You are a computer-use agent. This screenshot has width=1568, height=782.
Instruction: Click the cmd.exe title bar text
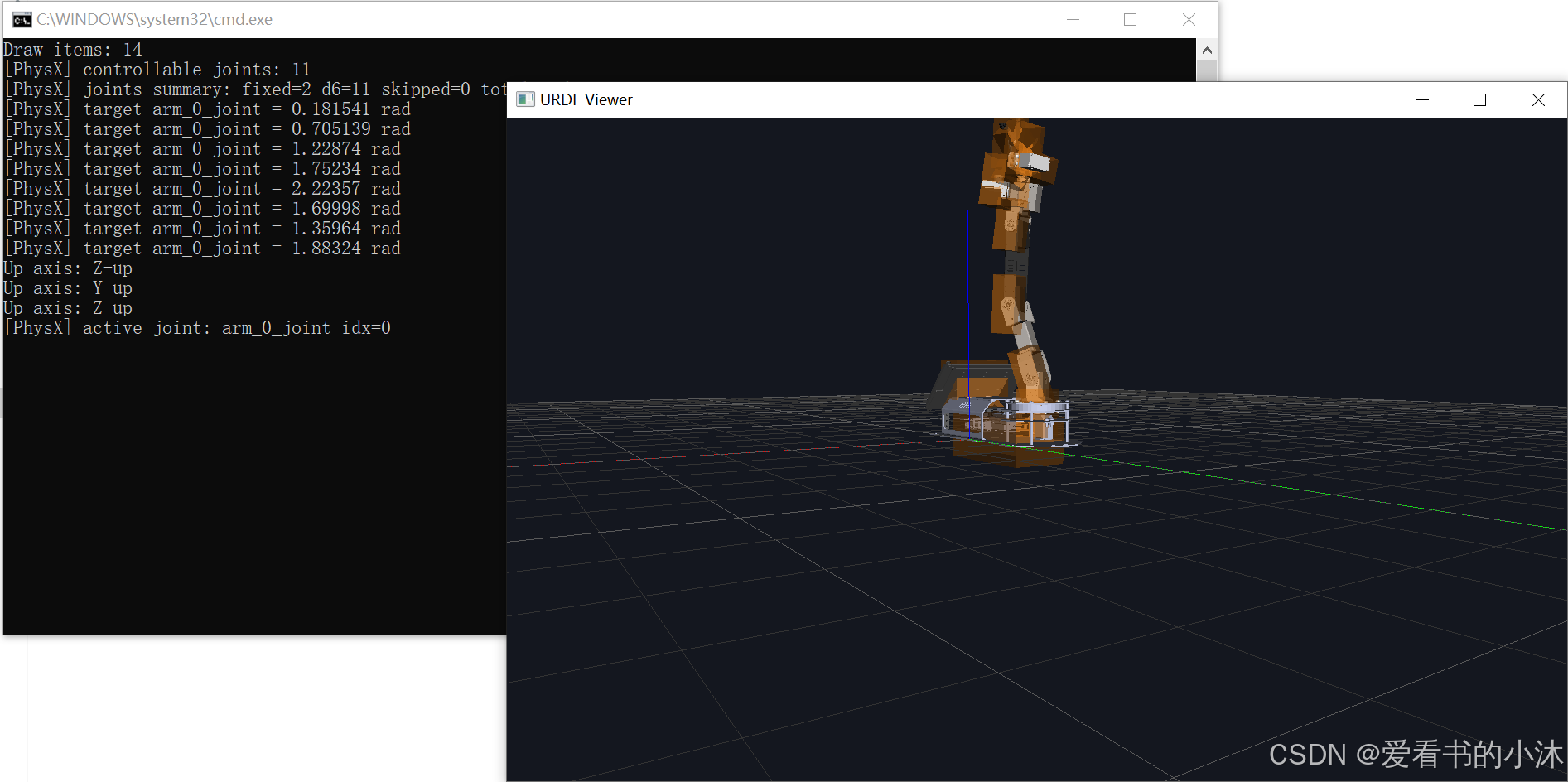[x=154, y=20]
